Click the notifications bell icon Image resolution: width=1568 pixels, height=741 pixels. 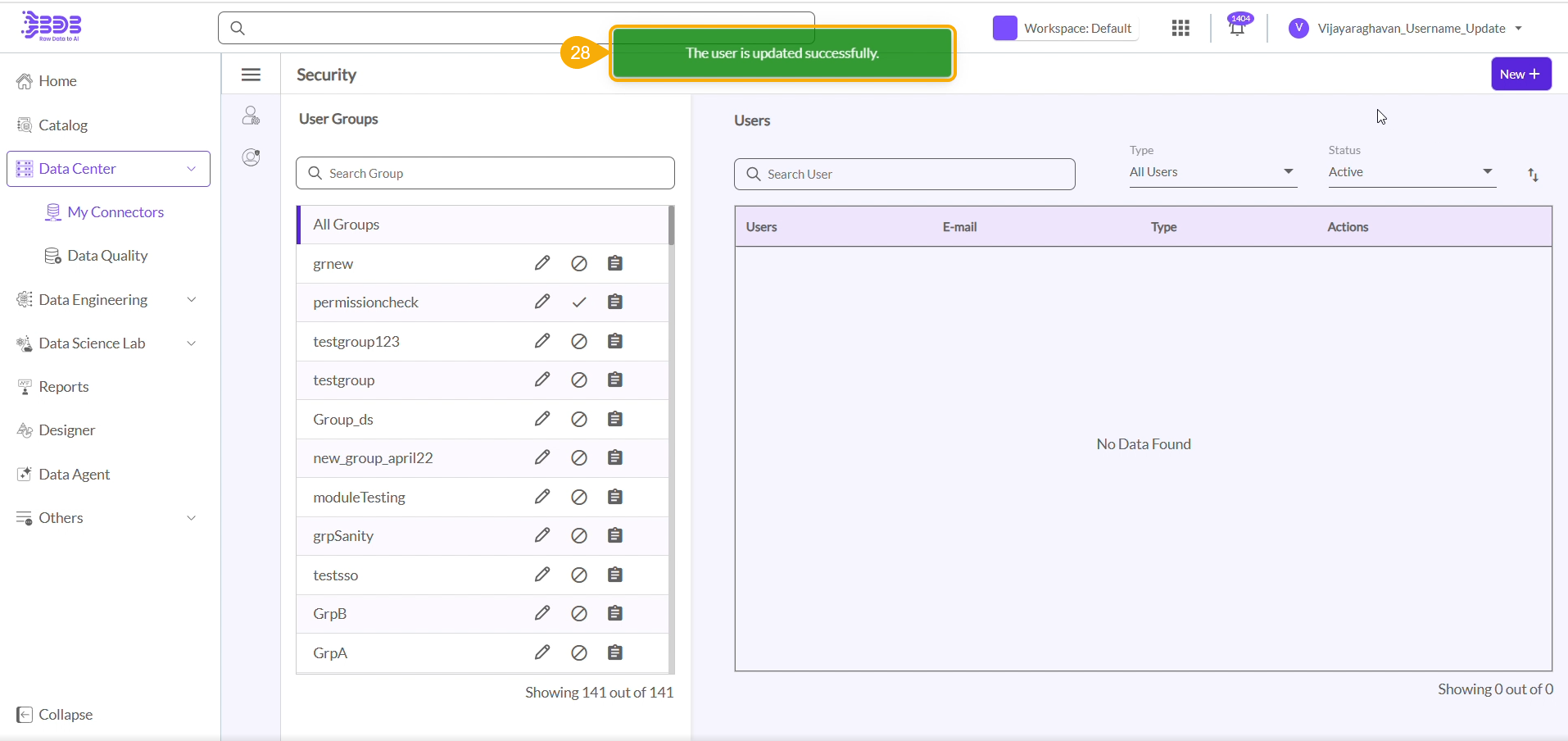[x=1237, y=29]
